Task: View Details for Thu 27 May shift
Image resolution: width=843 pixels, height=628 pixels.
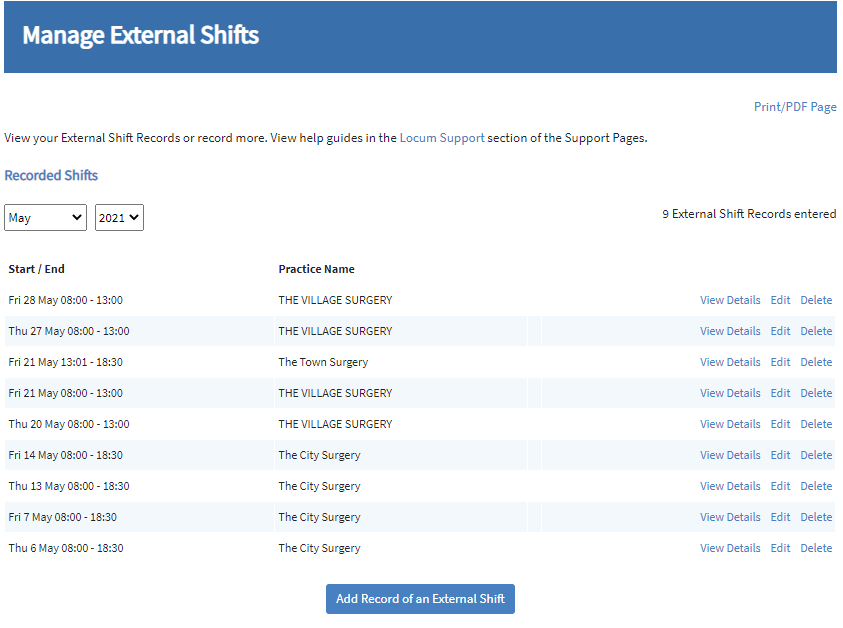Action: (730, 331)
